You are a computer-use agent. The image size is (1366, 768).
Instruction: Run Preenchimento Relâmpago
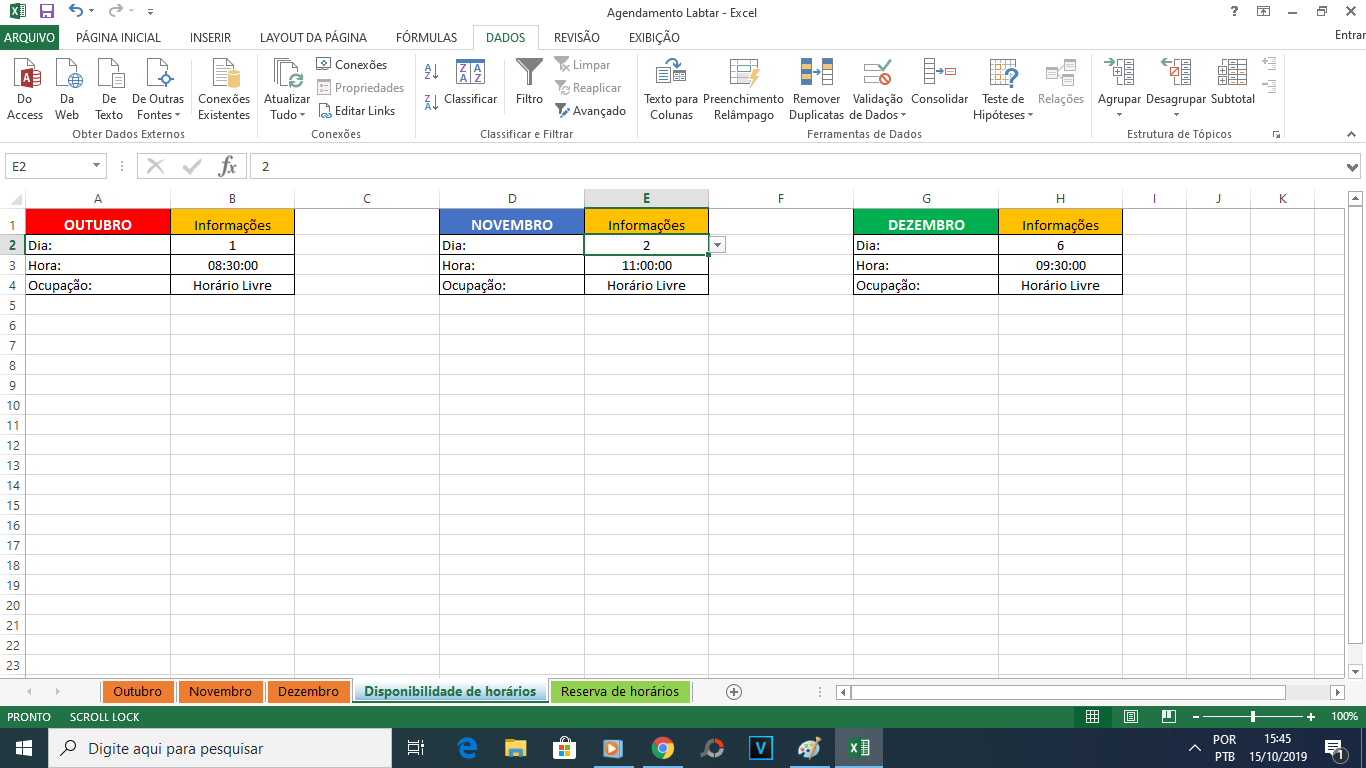[x=743, y=89]
